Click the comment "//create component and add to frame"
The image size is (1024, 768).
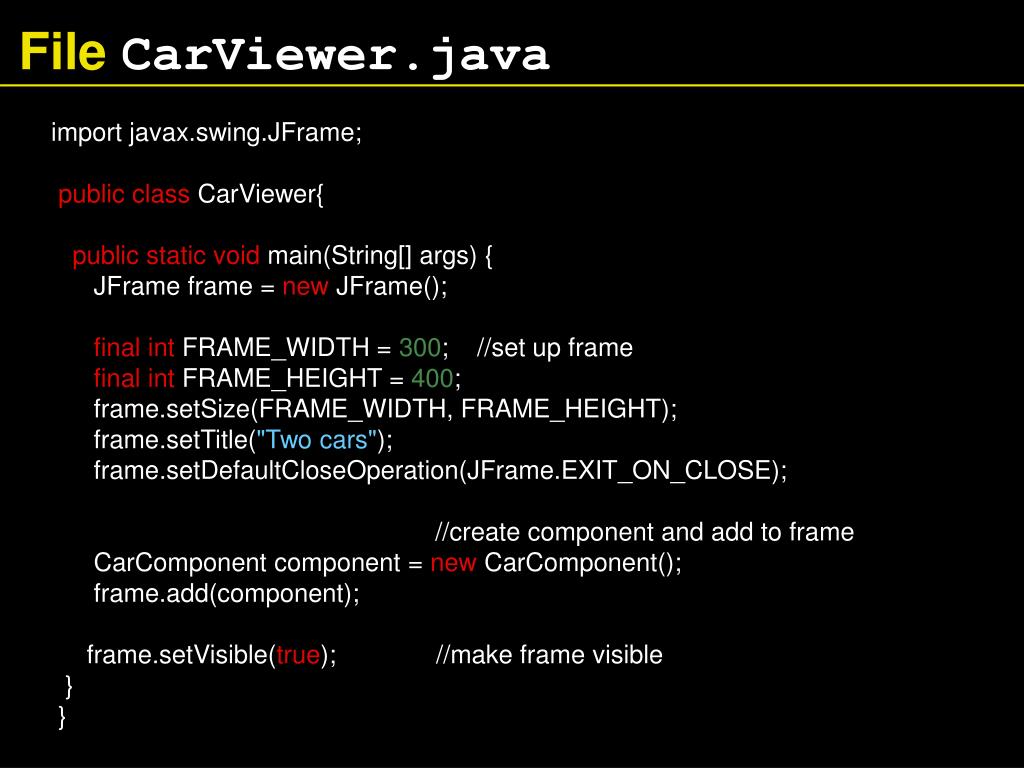pos(645,532)
